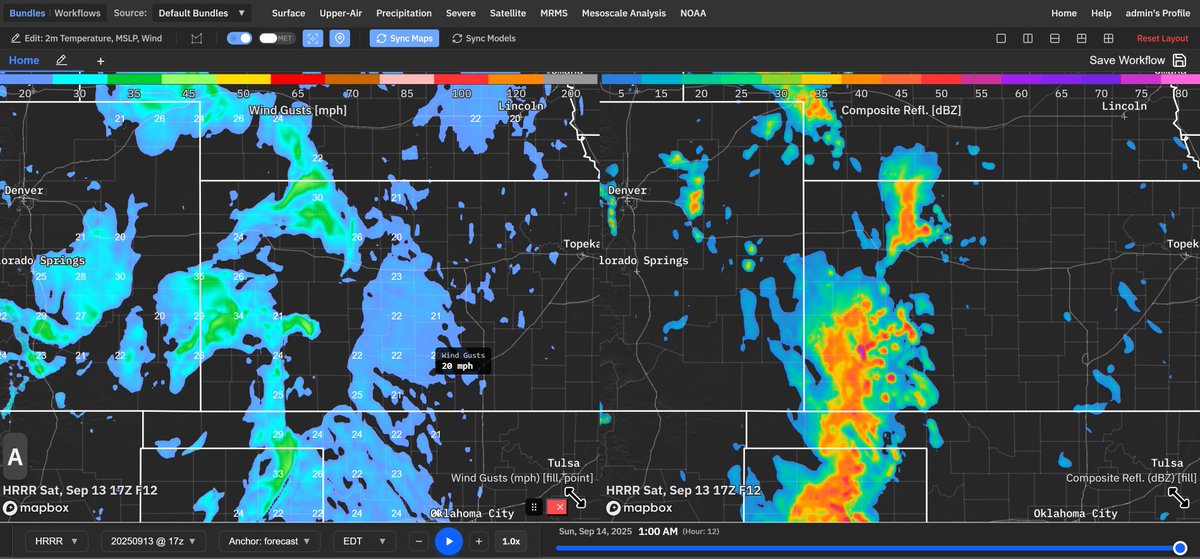Click the A badge on left map
Image resolution: width=1200 pixels, height=559 pixels.
click(x=15, y=458)
